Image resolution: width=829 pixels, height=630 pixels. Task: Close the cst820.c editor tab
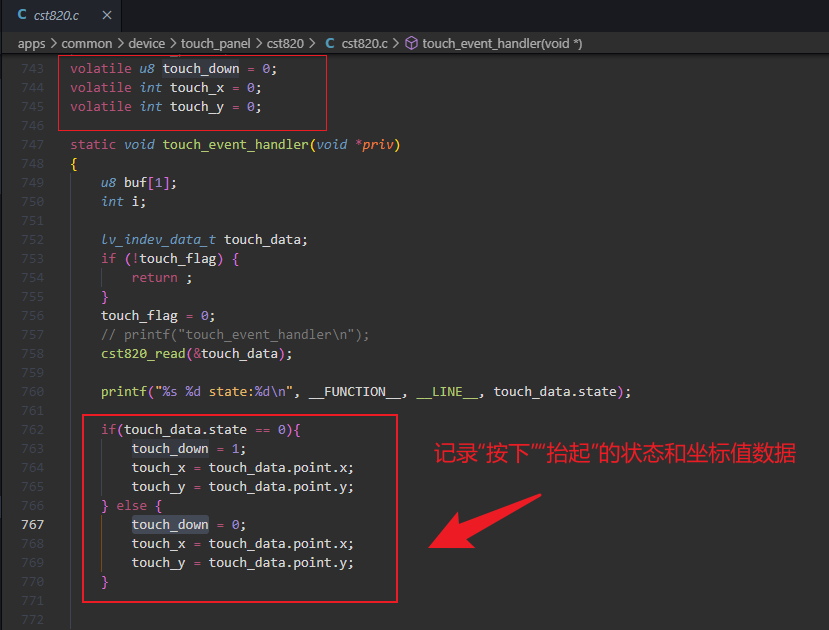(107, 15)
